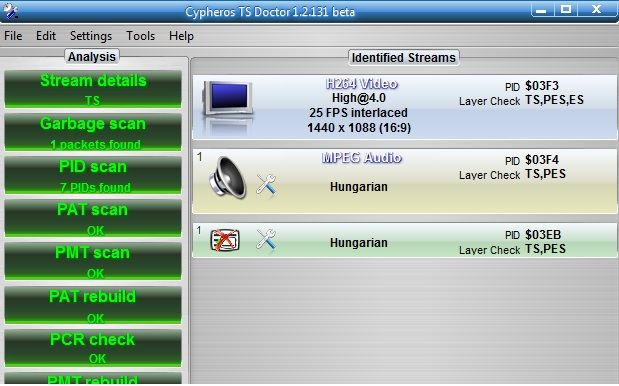Click the PAT rebuild button
Viewport: 619px width, 386px height.
click(93, 305)
